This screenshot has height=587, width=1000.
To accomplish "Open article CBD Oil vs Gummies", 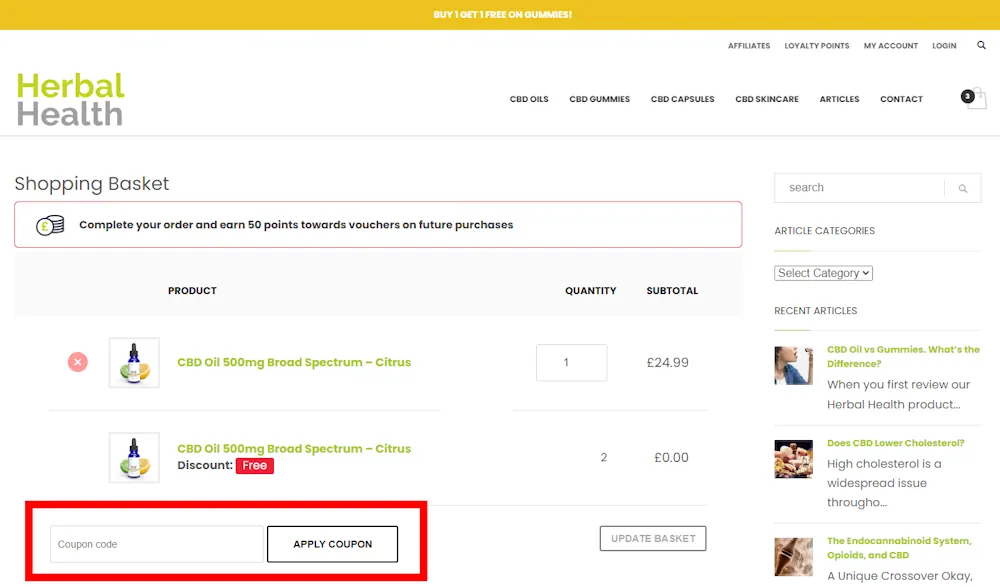I will click(903, 357).
